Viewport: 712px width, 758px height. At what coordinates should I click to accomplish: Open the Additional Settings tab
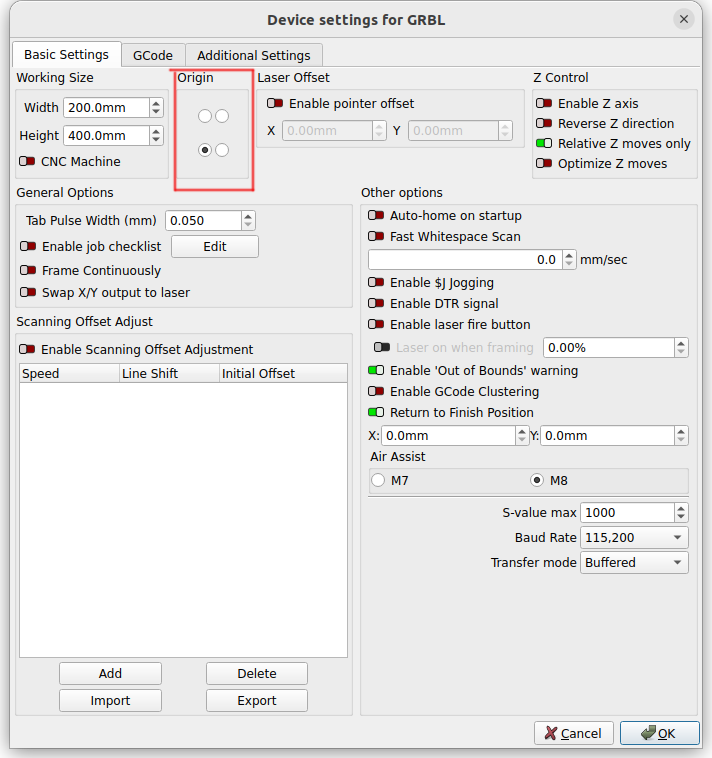coord(254,55)
